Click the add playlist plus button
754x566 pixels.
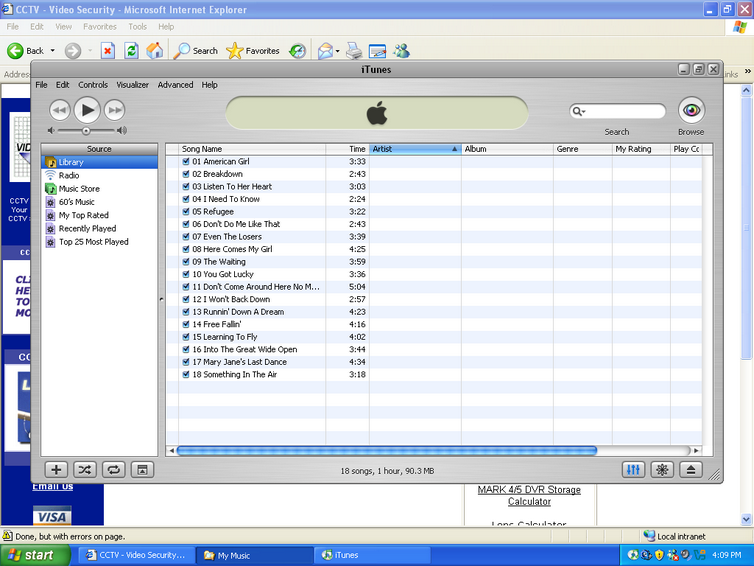click(x=56, y=469)
